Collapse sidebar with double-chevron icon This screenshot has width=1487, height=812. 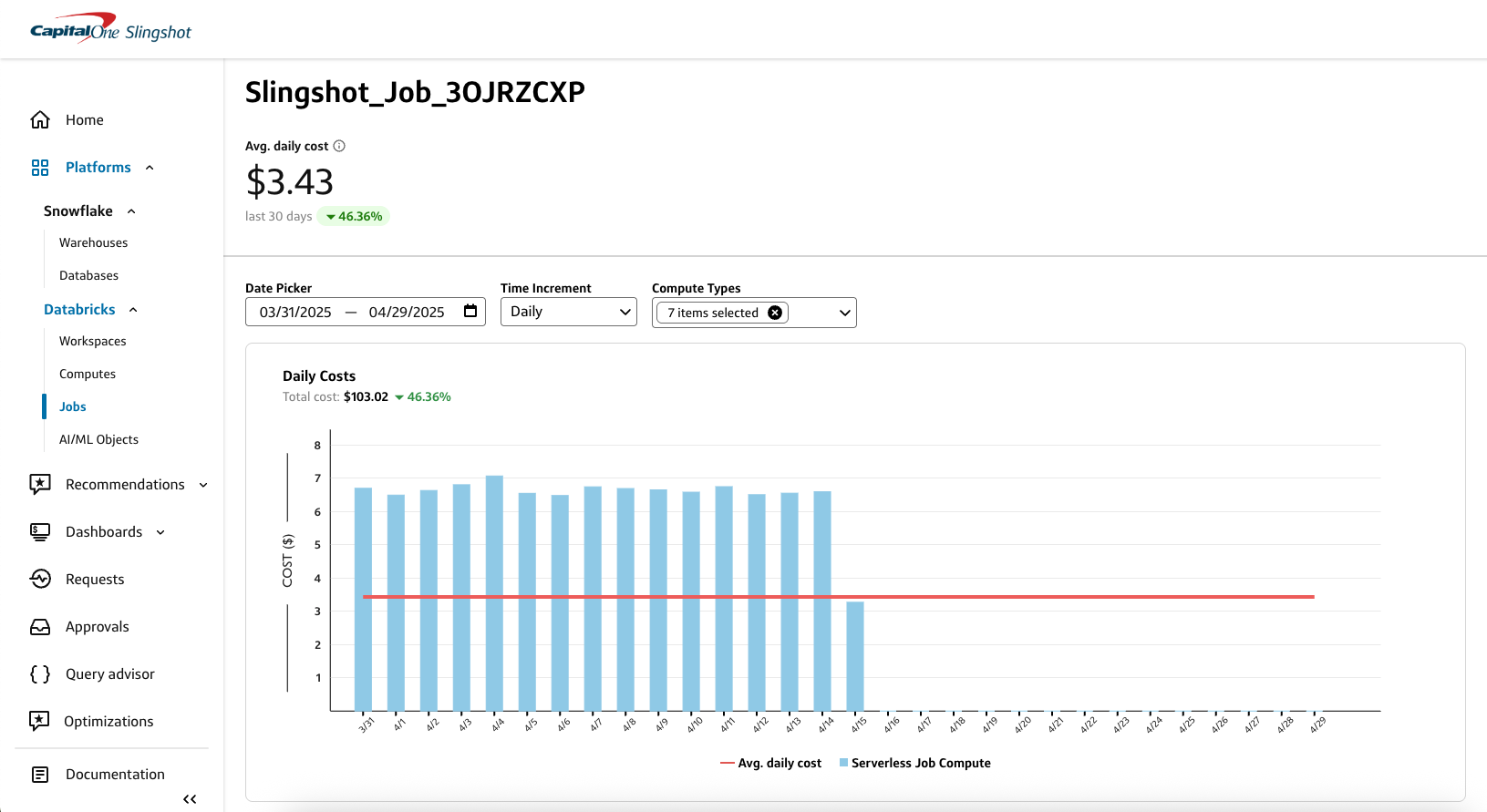[190, 799]
